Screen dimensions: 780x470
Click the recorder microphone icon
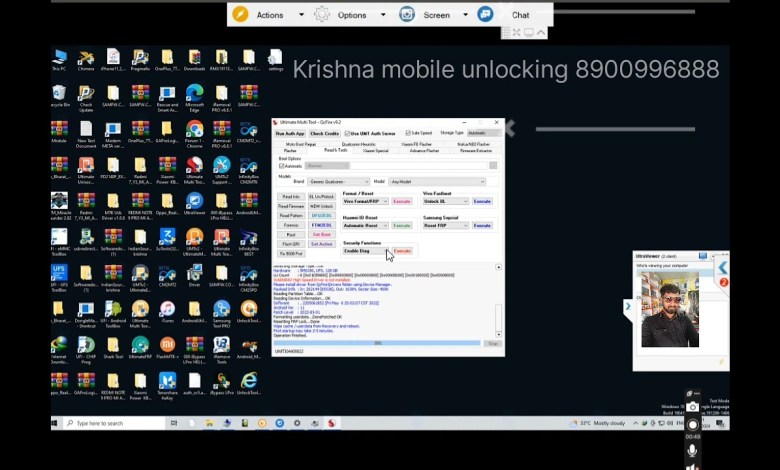pyautogui.click(x=692, y=451)
